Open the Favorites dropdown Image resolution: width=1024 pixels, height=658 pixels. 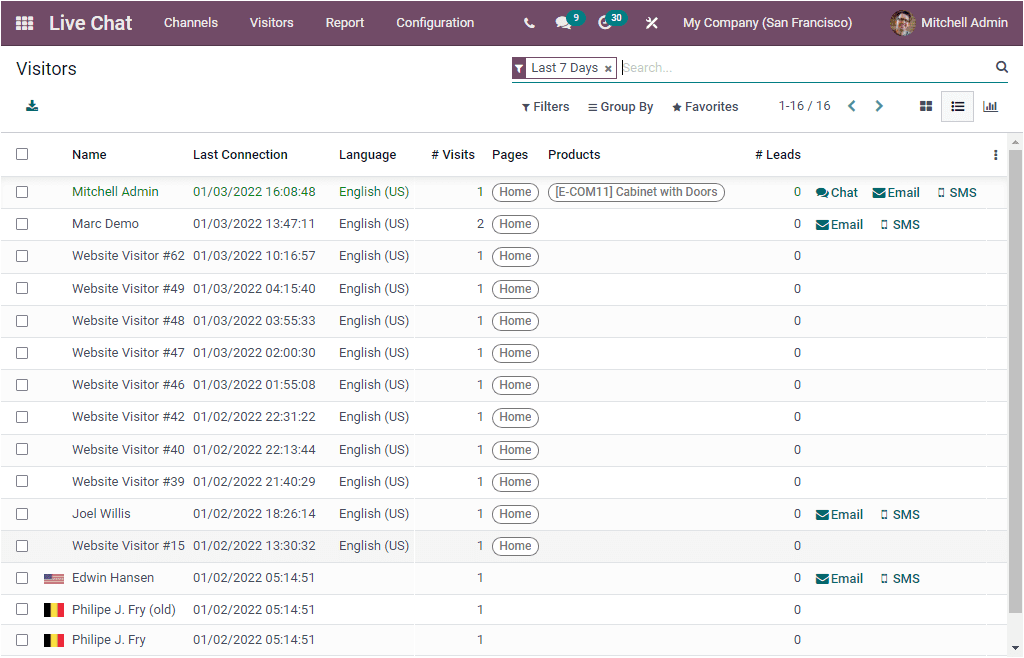(x=705, y=106)
